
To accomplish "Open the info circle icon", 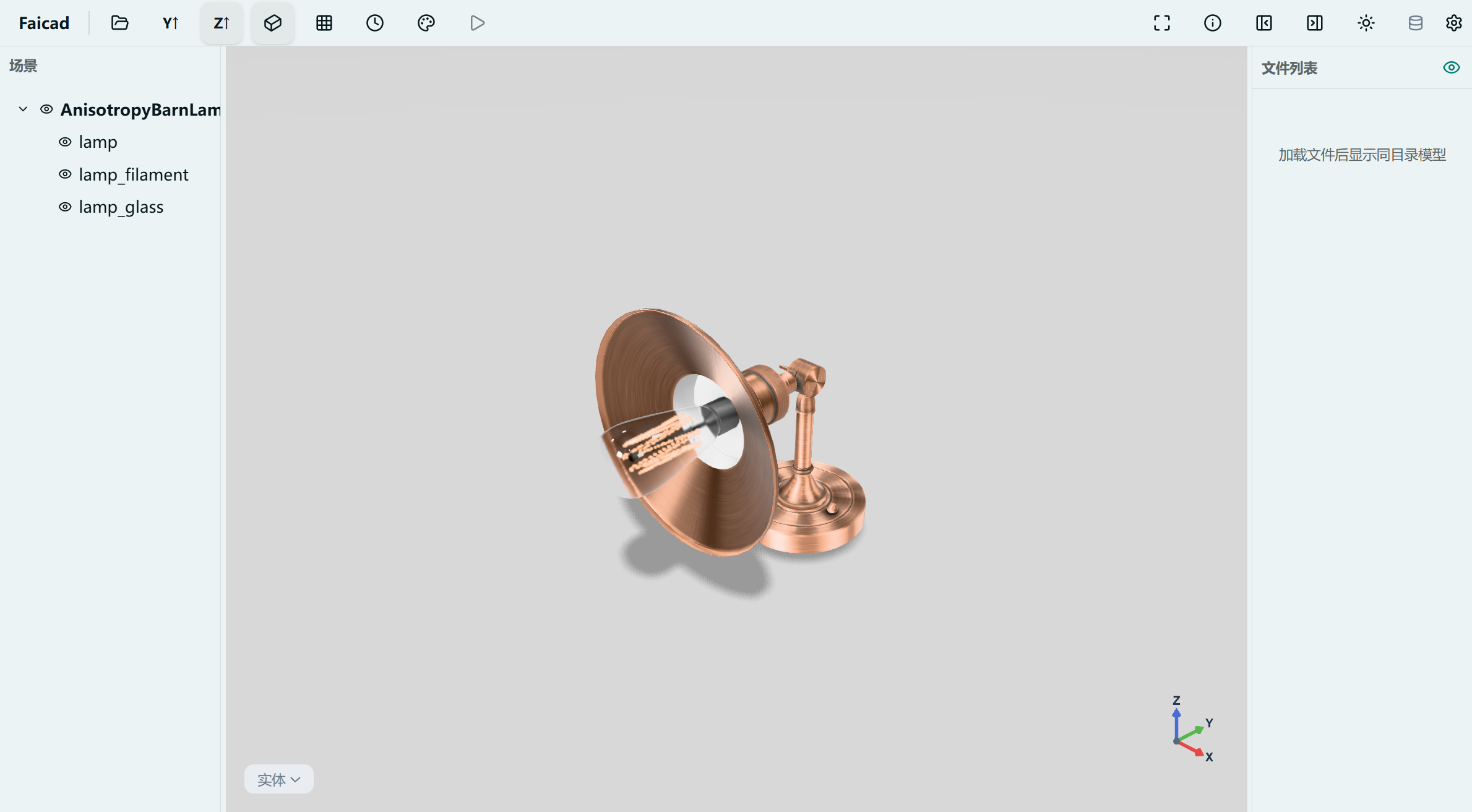I will point(1213,23).
